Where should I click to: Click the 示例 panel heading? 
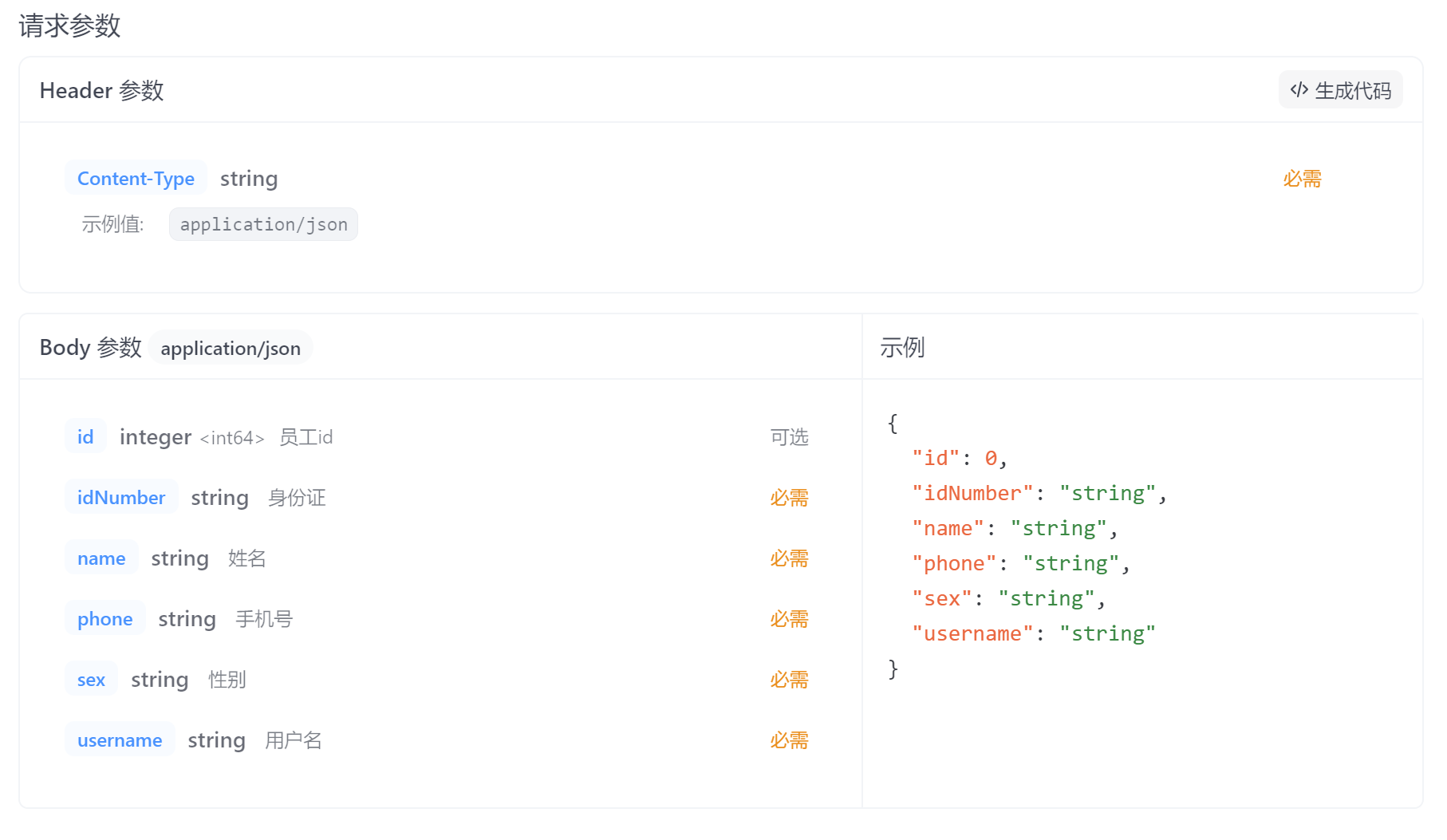(902, 348)
